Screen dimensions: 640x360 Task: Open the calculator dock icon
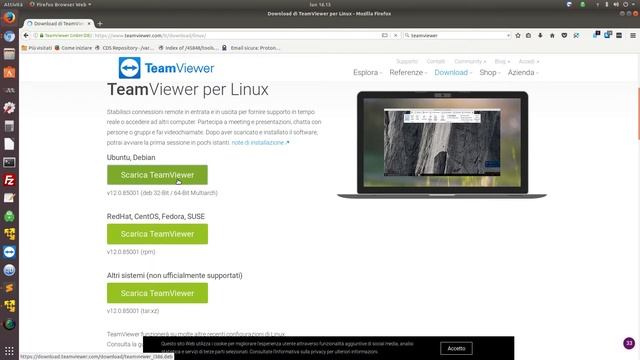click(x=9, y=126)
